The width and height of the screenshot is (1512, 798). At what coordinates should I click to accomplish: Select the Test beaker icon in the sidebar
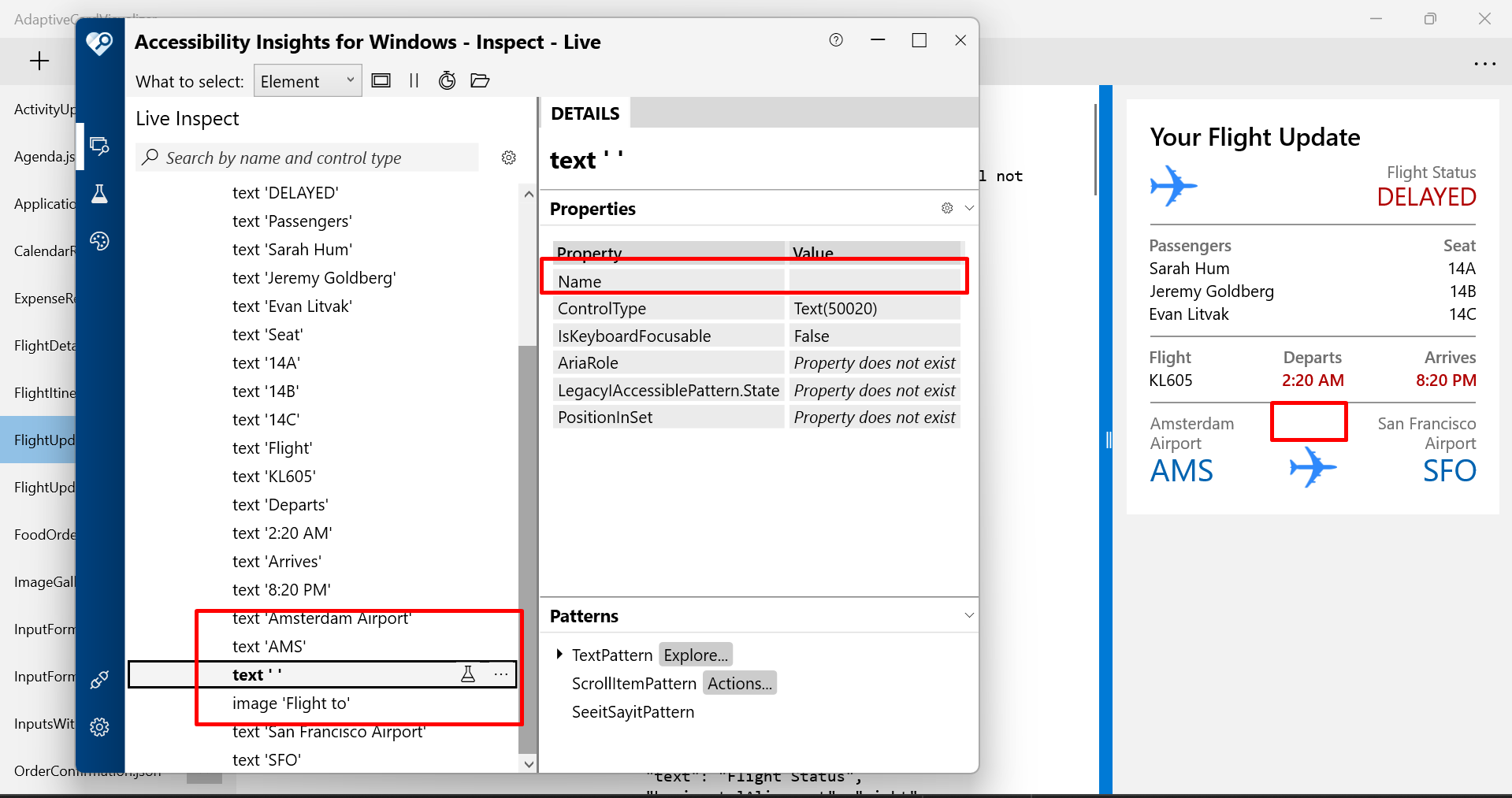click(x=99, y=194)
